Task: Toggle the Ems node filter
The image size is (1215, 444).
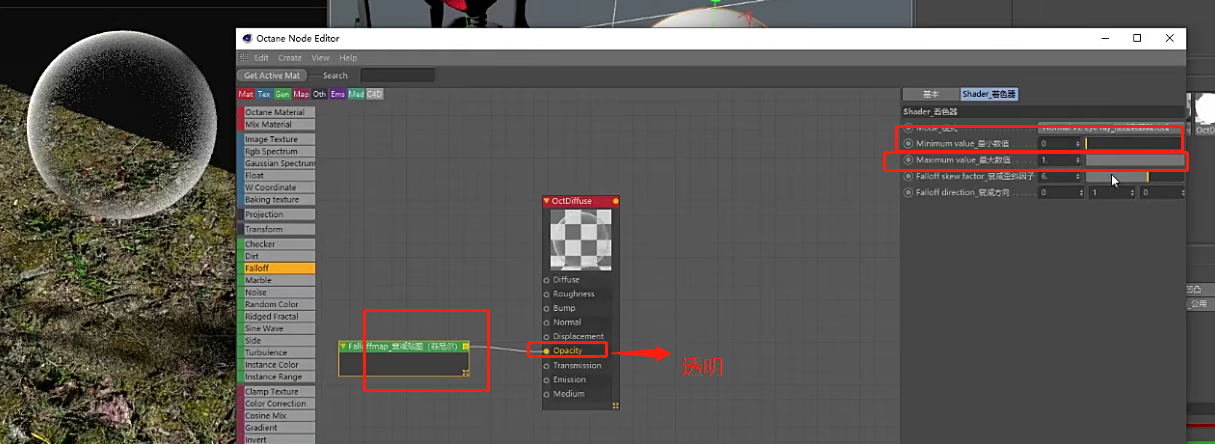Action: [338, 94]
